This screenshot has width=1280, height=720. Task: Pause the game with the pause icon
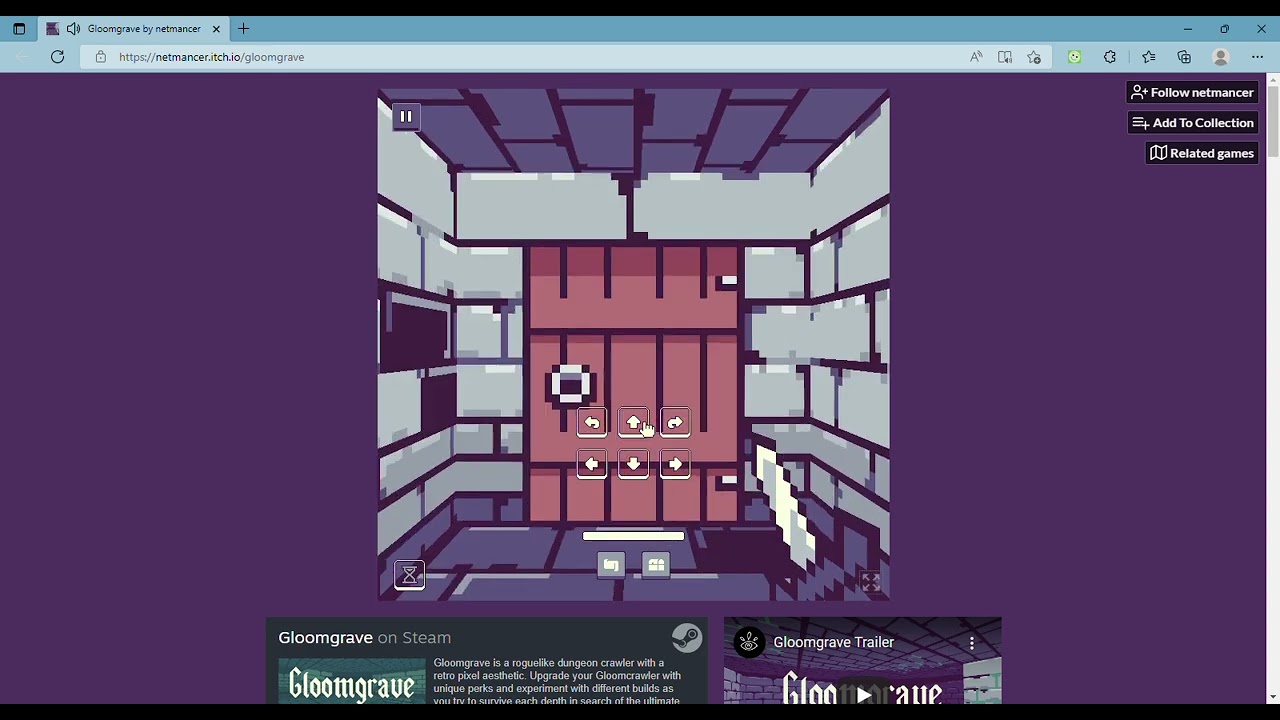tap(406, 117)
